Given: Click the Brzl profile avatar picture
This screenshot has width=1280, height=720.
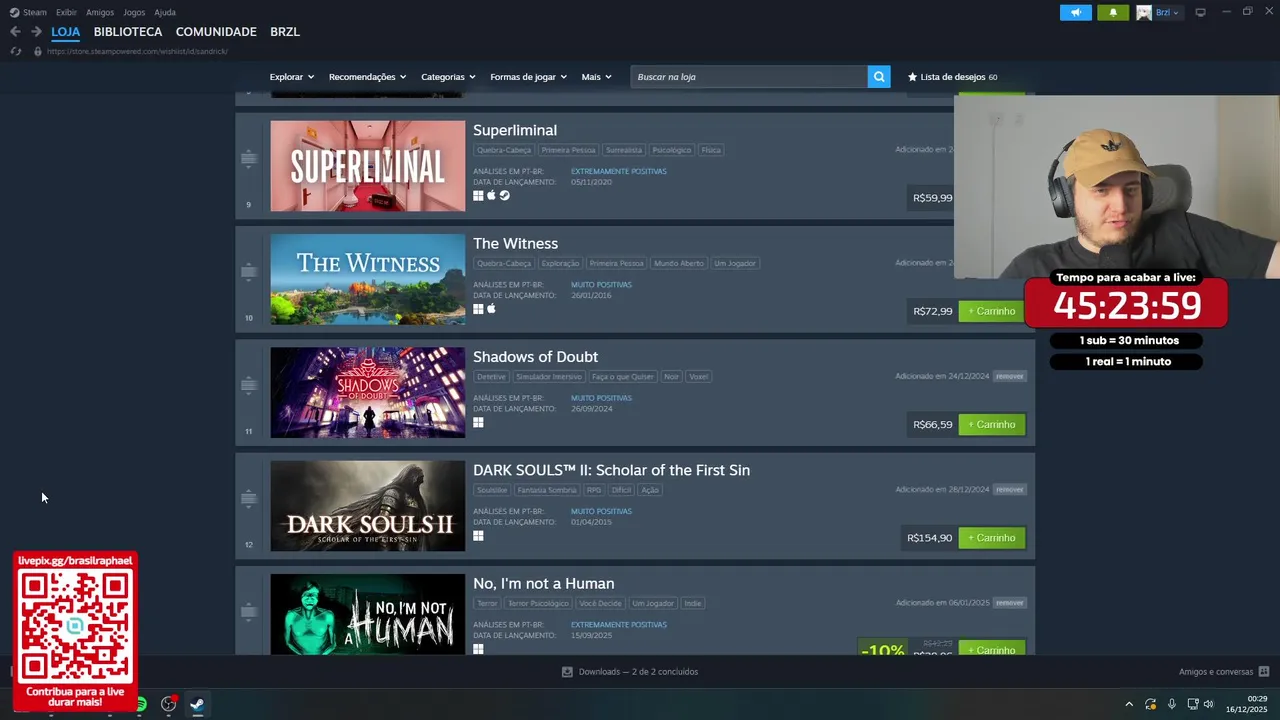Looking at the screenshot, I should coord(1143,12).
